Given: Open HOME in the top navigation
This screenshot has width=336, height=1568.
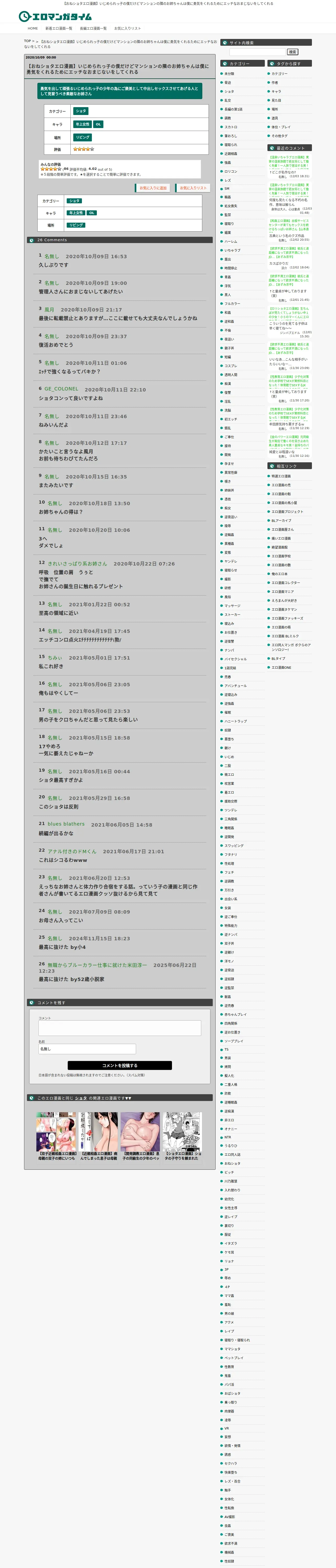Looking at the screenshot, I should coord(33,28).
